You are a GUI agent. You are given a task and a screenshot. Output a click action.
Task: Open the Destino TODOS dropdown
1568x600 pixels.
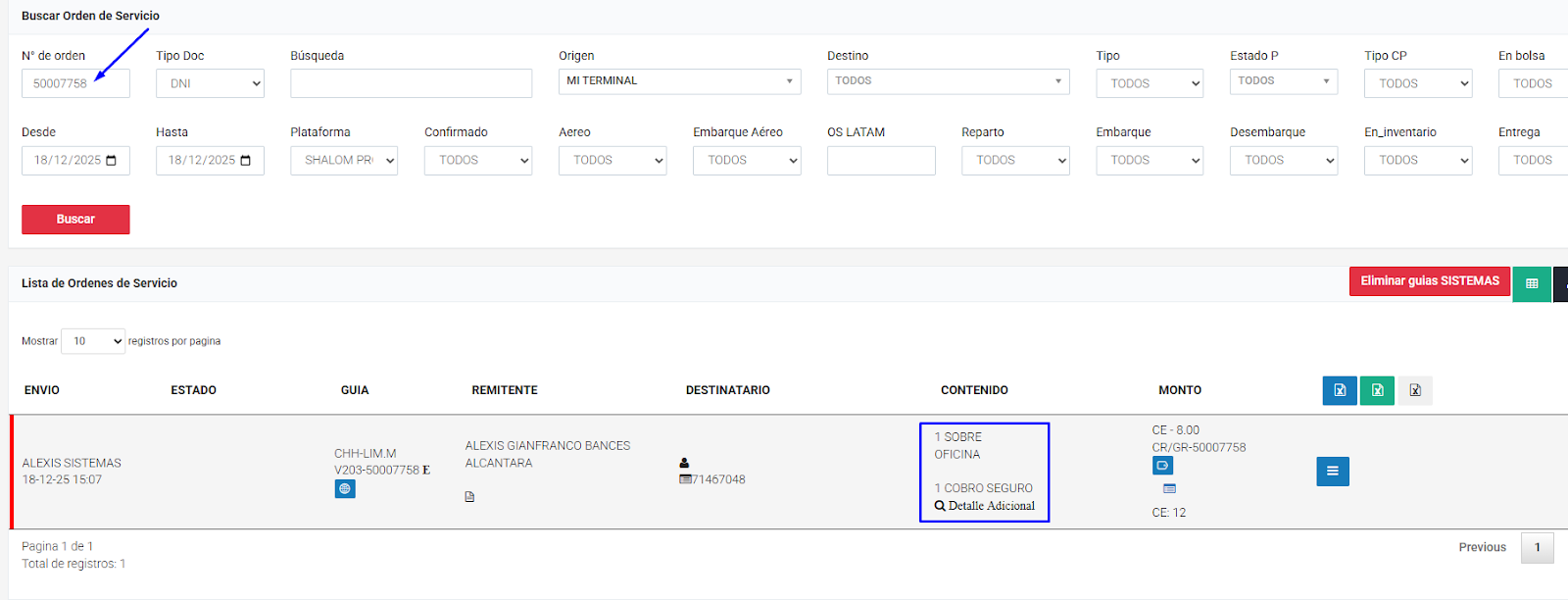click(948, 81)
